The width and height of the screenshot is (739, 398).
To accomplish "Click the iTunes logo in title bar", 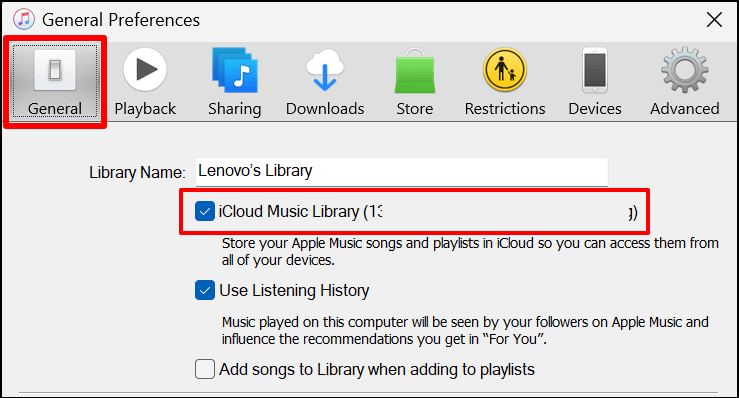I will coord(24,19).
